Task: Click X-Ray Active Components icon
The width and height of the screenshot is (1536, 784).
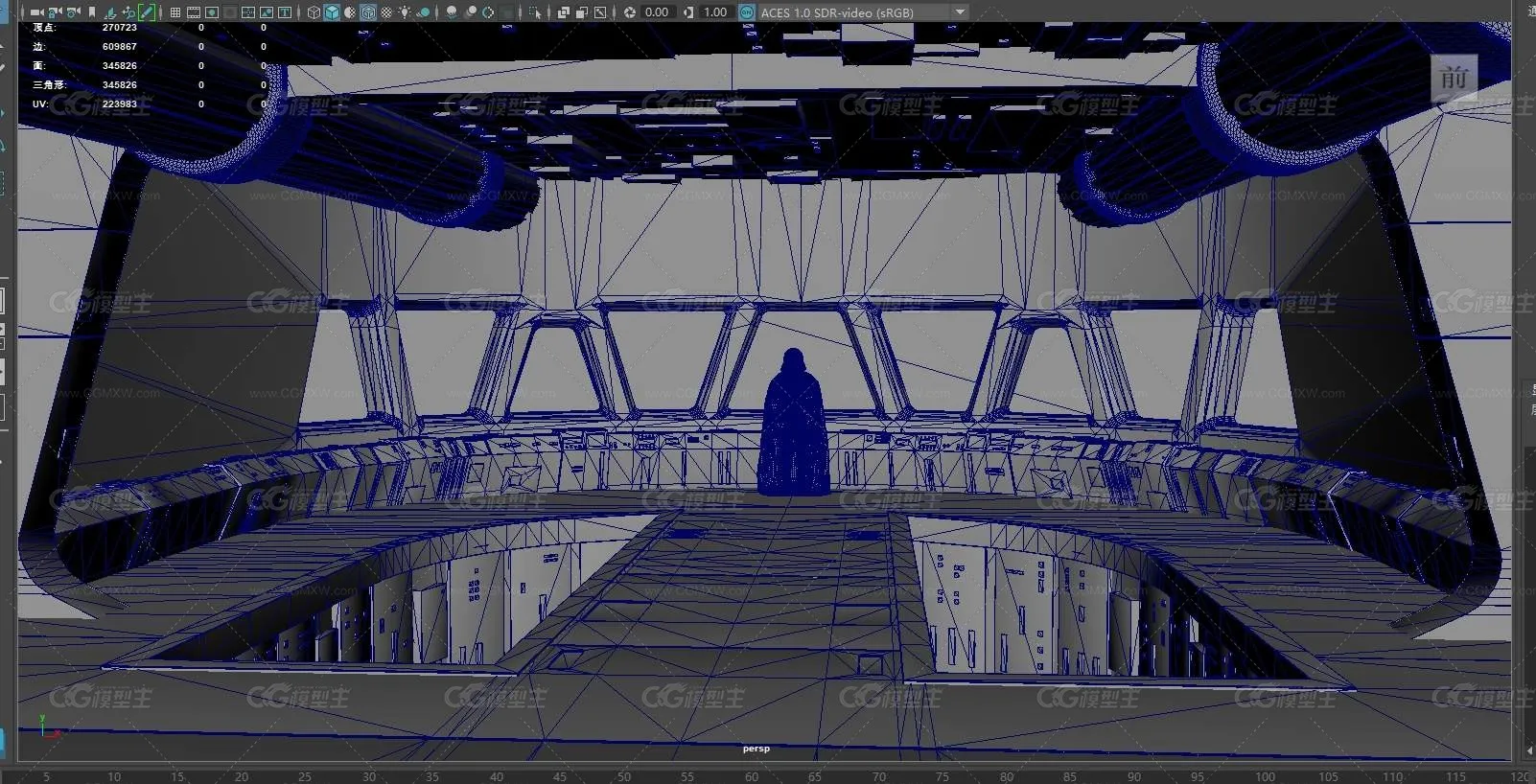Action: point(581,12)
